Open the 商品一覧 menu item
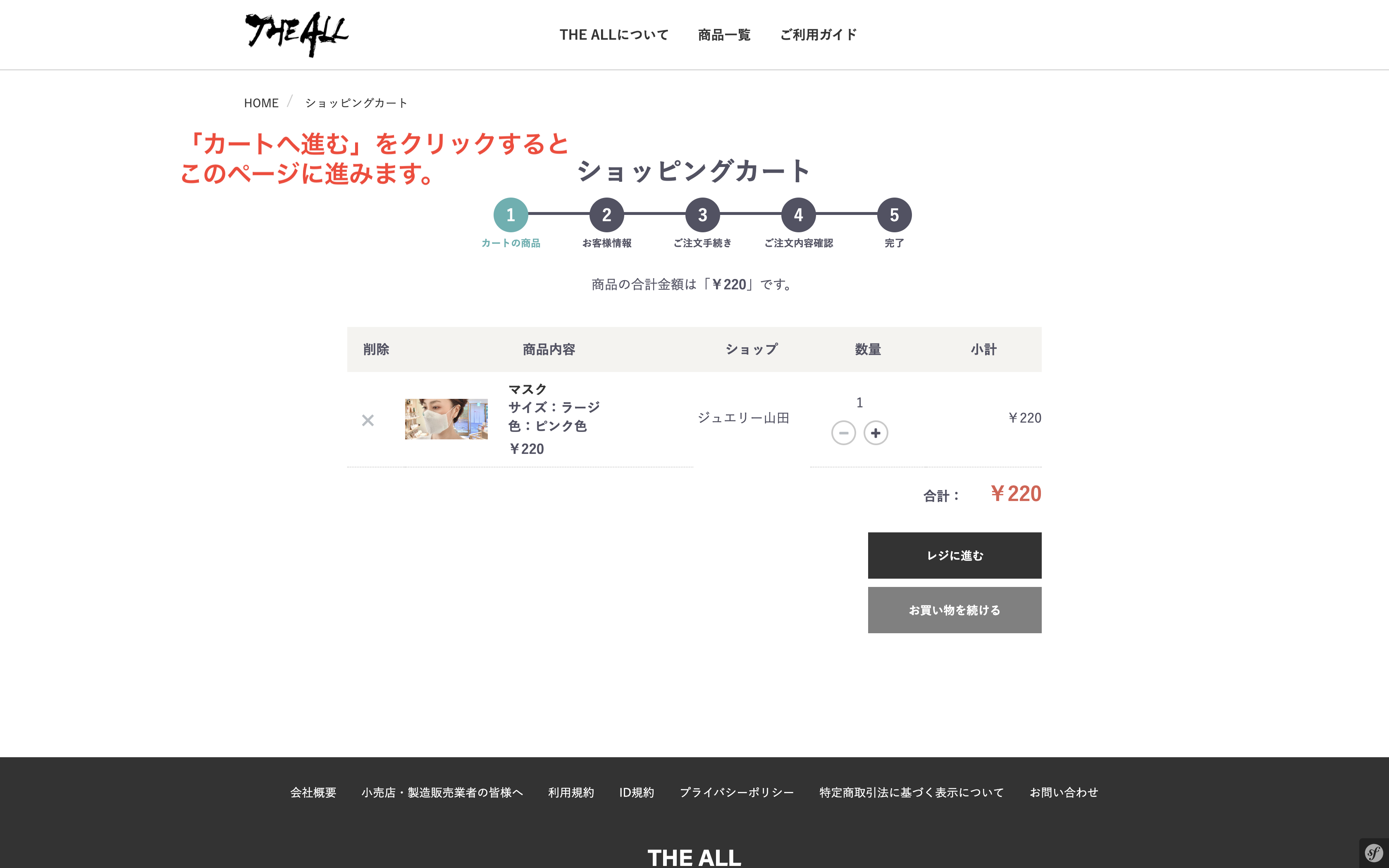Image resolution: width=1389 pixels, height=868 pixels. 724,35
